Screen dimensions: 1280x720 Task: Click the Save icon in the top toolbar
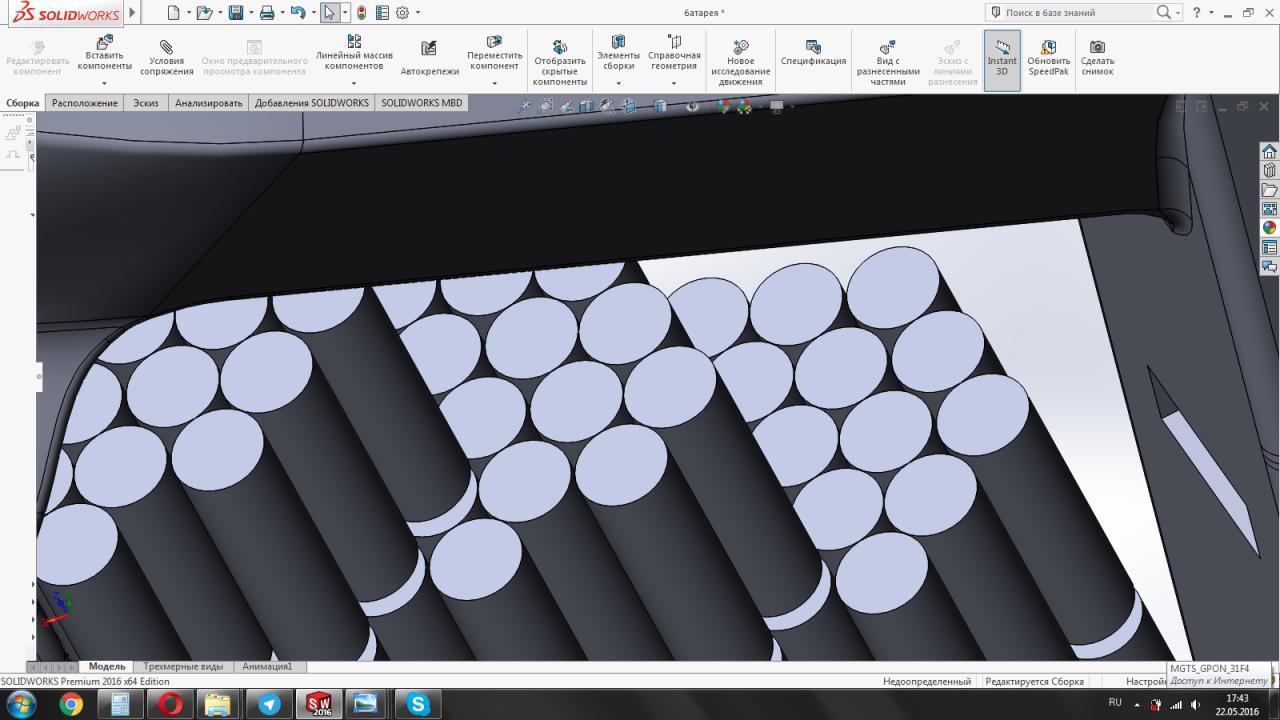(x=235, y=13)
